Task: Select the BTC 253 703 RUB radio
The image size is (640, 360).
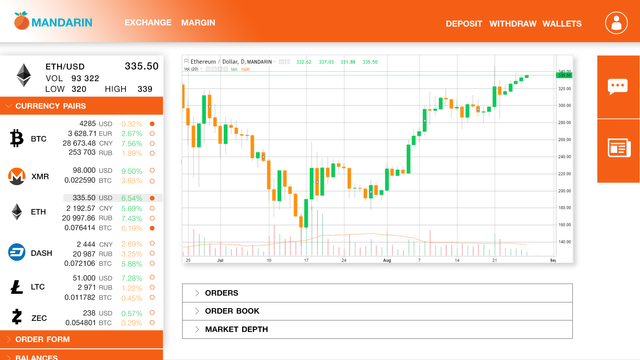Action: point(152,153)
